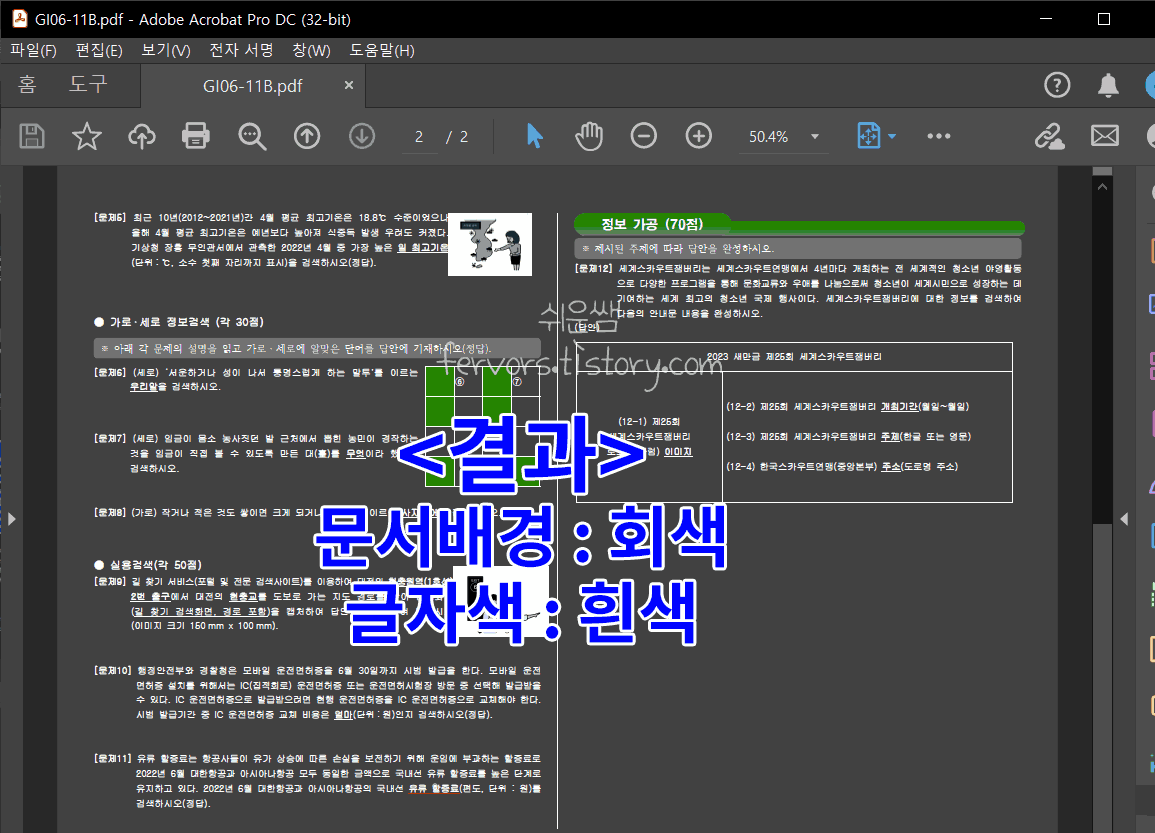
Task: Open the Save to cloud icon
Action: click(x=141, y=136)
